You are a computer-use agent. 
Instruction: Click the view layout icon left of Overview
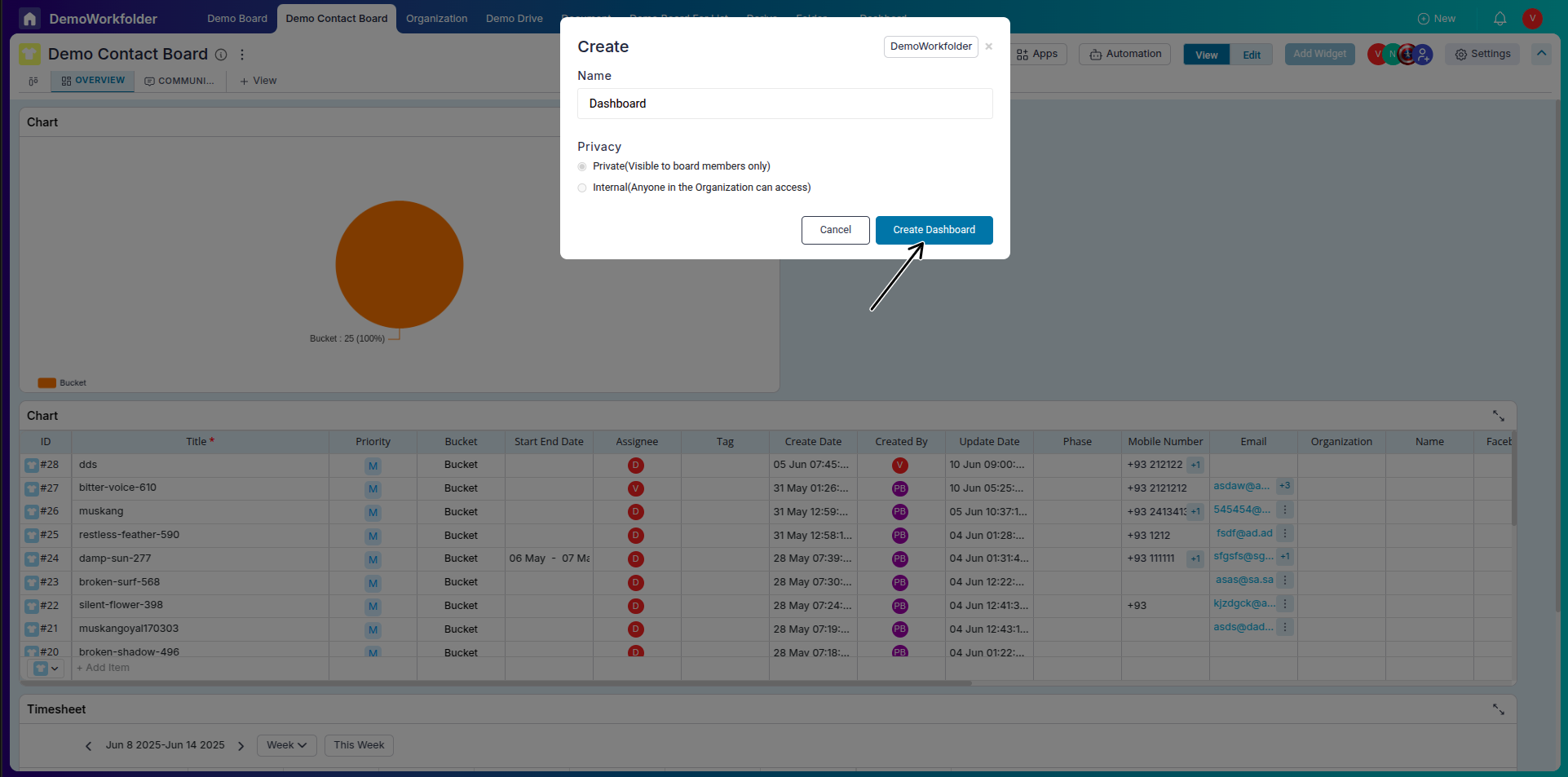click(33, 81)
